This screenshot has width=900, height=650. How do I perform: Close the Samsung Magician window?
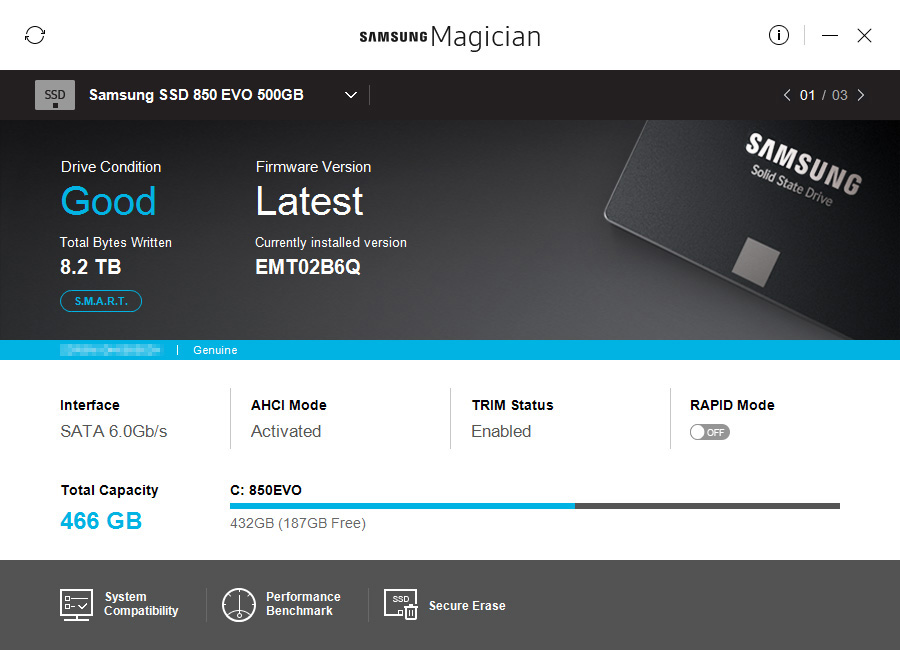[x=864, y=36]
